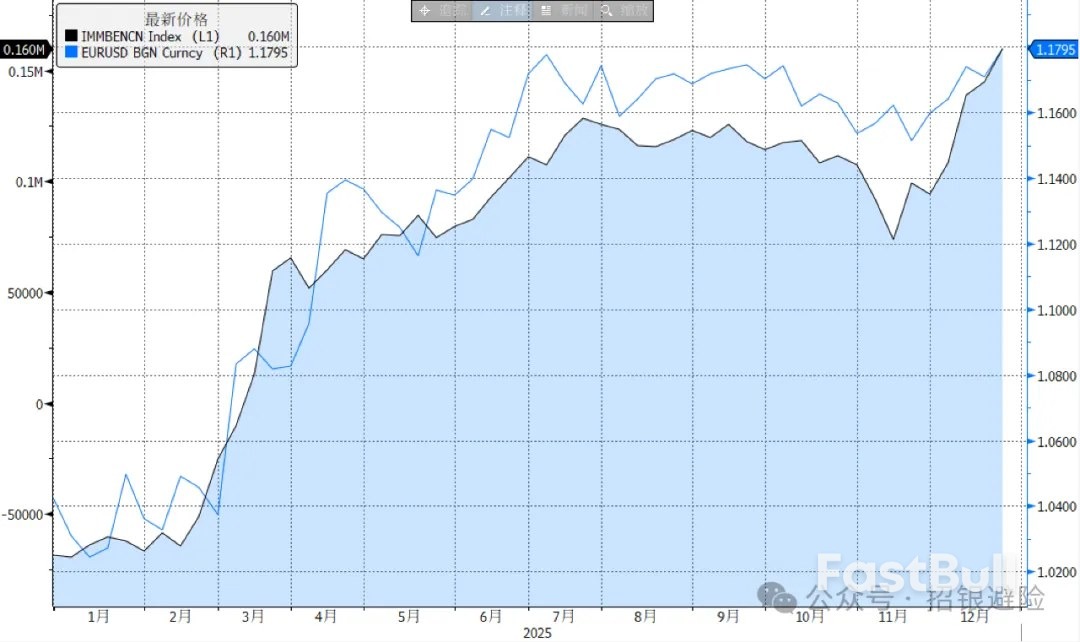The height and width of the screenshot is (642, 1080).
Task: Click the black 0.160M left-axis price flag
Action: pos(24,50)
